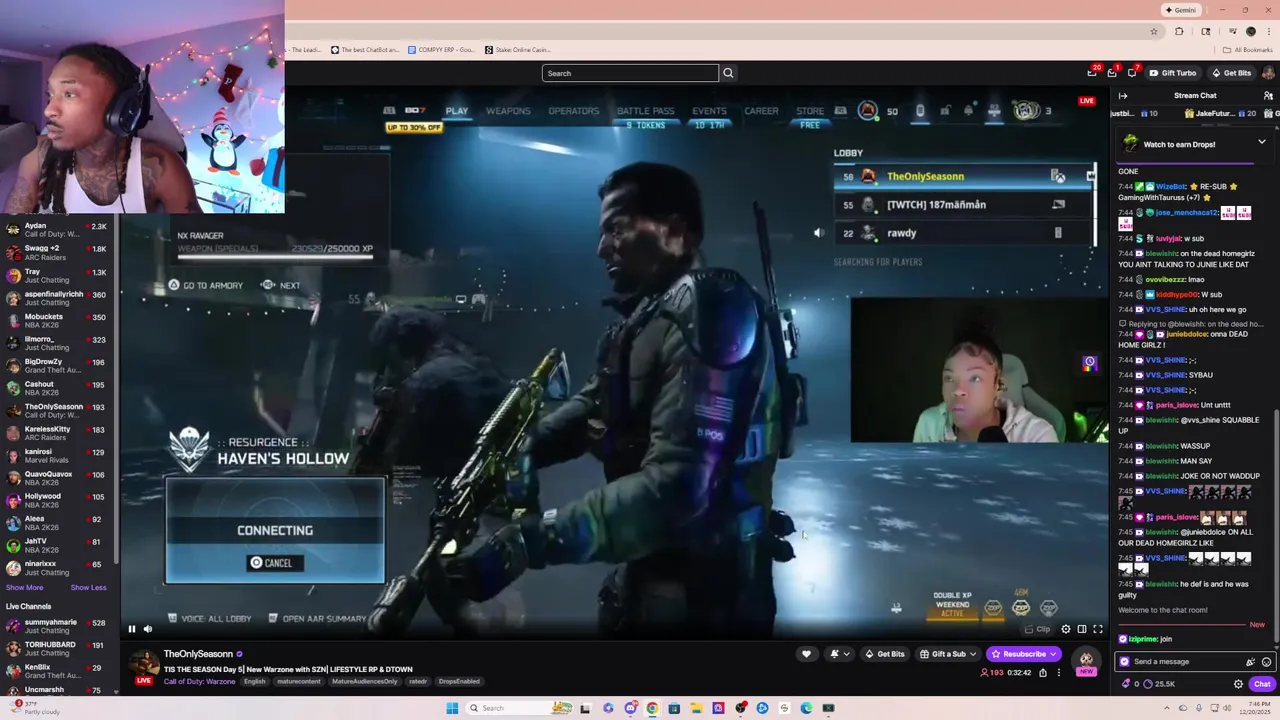This screenshot has height=720, width=1280.
Task: Open Bits cheer icon in message box
Action: pos(1250,662)
